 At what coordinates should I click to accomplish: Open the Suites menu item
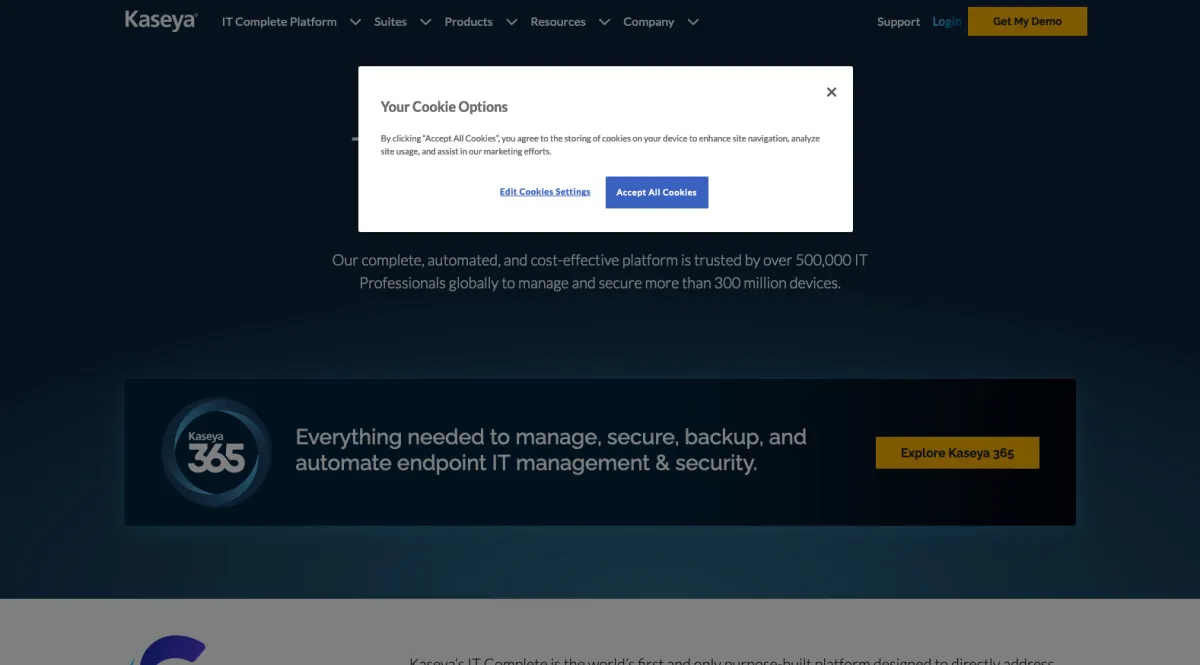pos(390,22)
